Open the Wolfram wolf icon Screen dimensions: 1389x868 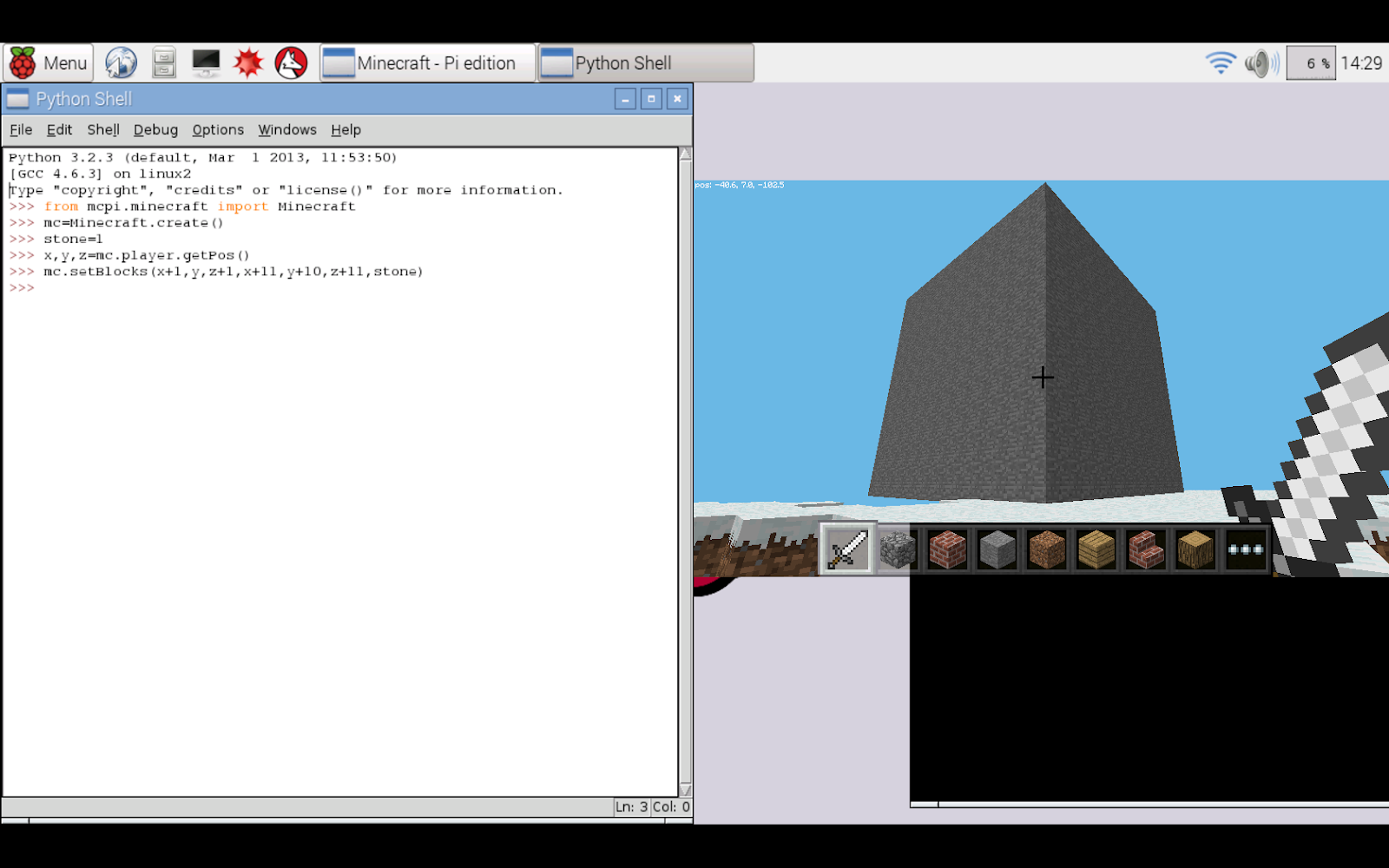point(291,63)
